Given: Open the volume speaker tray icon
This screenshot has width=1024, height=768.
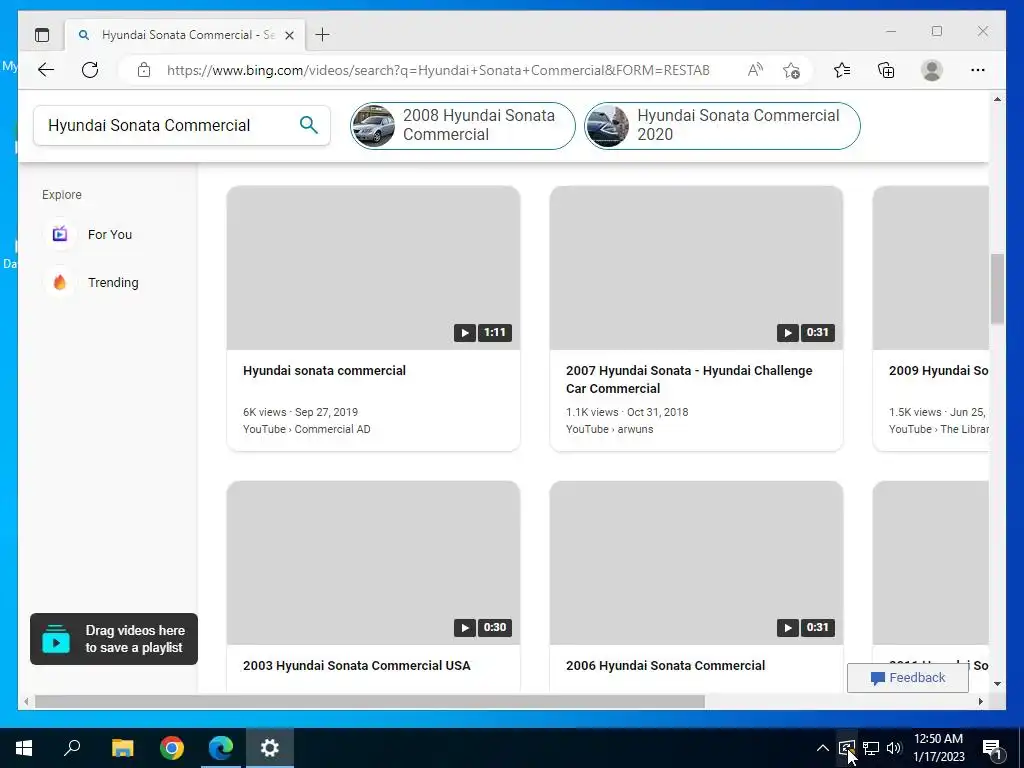Looking at the screenshot, I should point(894,748).
